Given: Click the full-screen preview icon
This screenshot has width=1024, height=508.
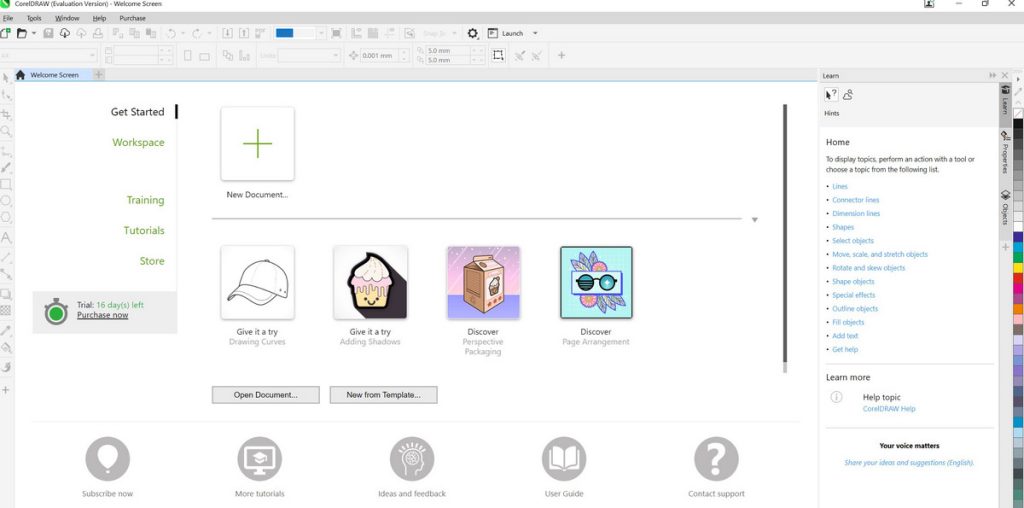Looking at the screenshot, I should point(336,33).
